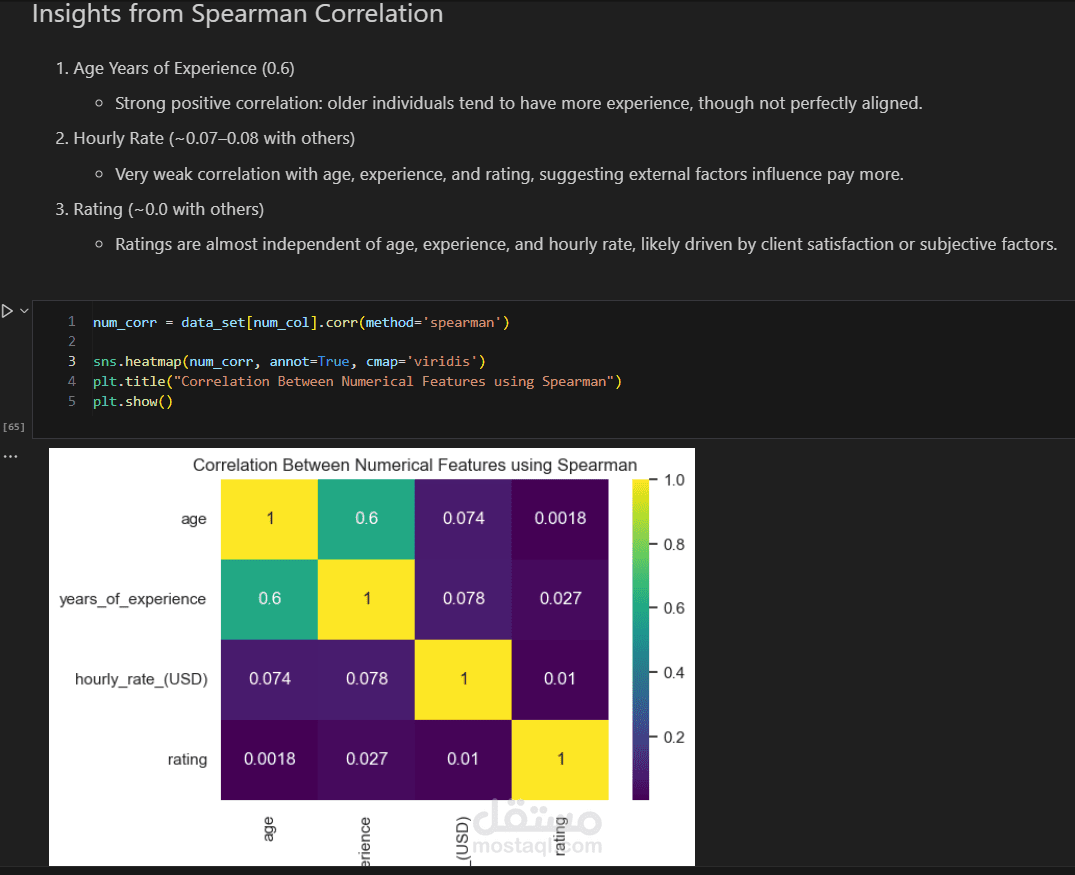Click the viridis colorbar beside the heatmap
The image size is (1075, 875).
pyautogui.click(x=640, y=640)
